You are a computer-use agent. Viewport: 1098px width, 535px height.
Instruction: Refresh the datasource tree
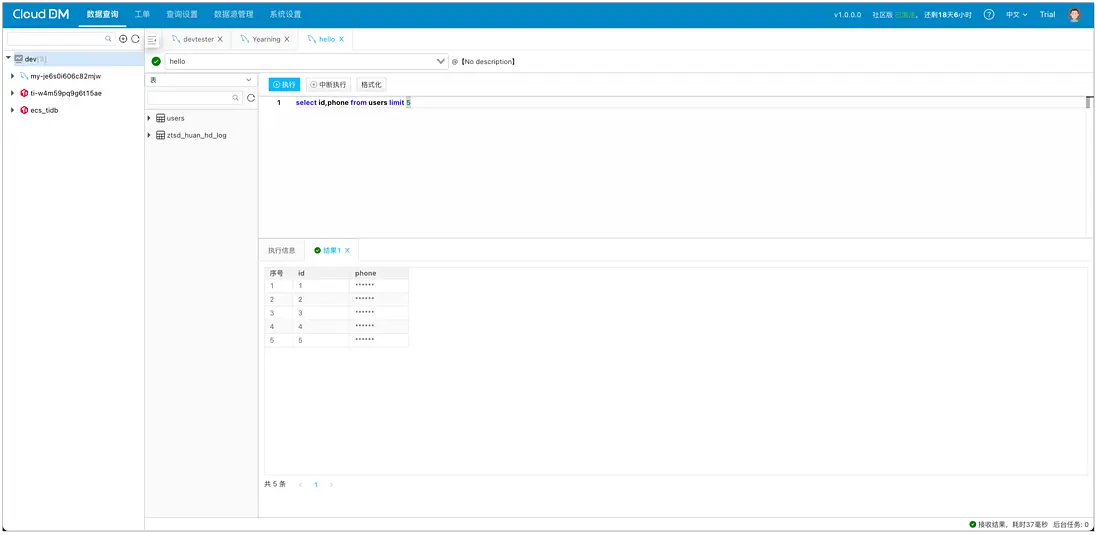pos(135,39)
